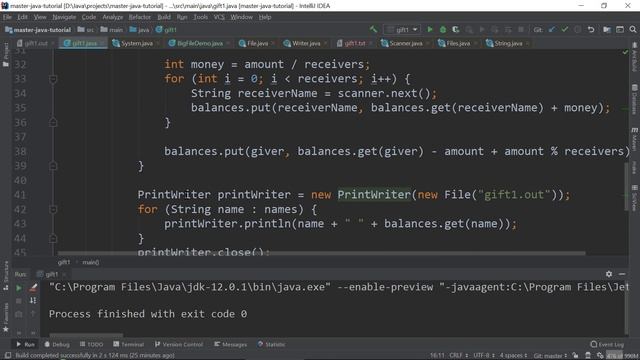The image size is (640, 360).
Task: Click the PrintWriter constructor on line 41
Action: click(373, 195)
